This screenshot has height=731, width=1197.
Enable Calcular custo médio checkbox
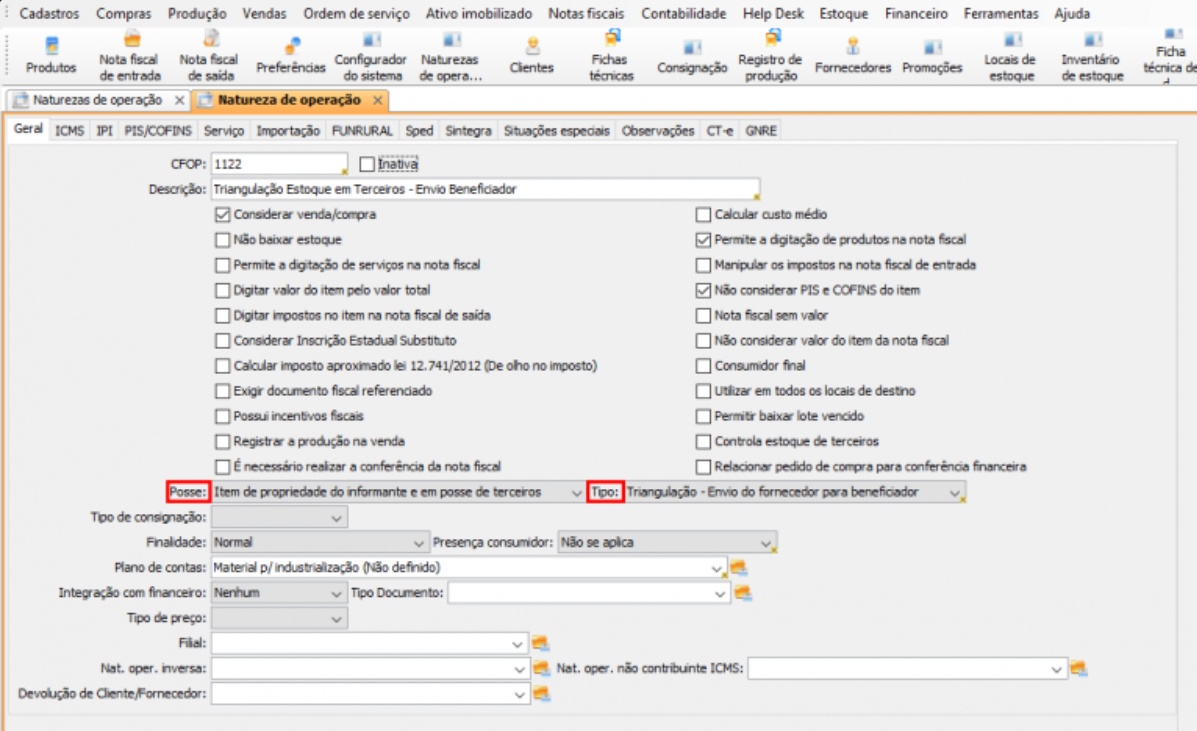click(704, 215)
